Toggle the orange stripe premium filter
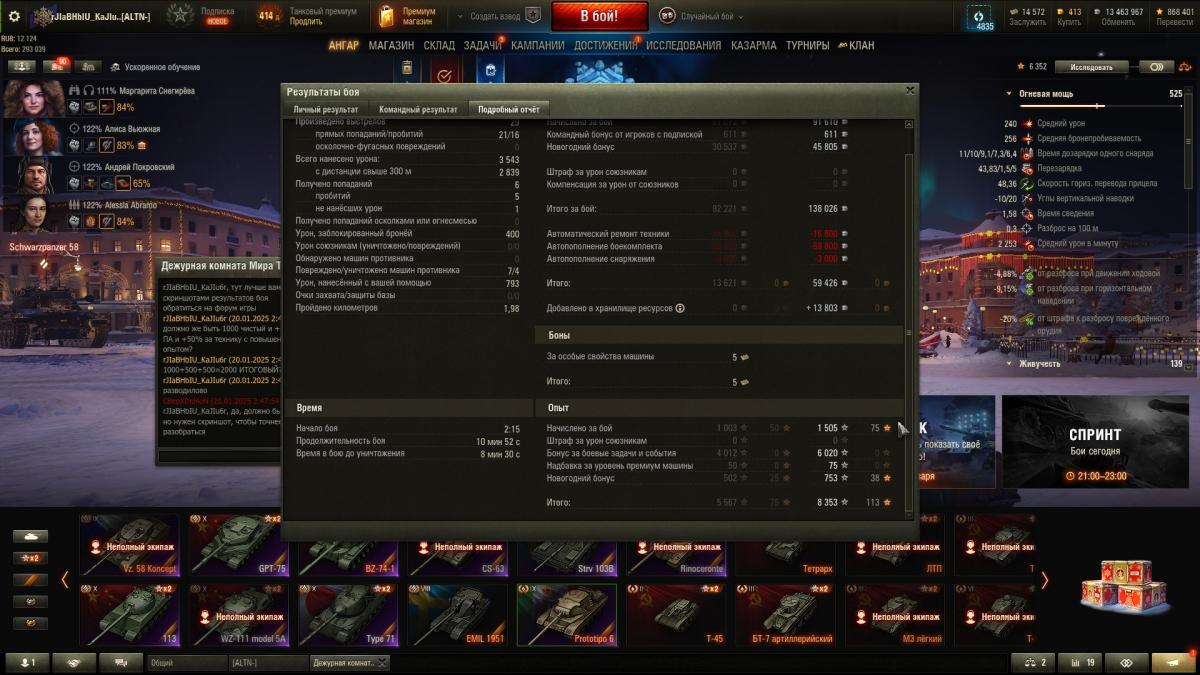This screenshot has width=1200, height=675. coord(30,580)
